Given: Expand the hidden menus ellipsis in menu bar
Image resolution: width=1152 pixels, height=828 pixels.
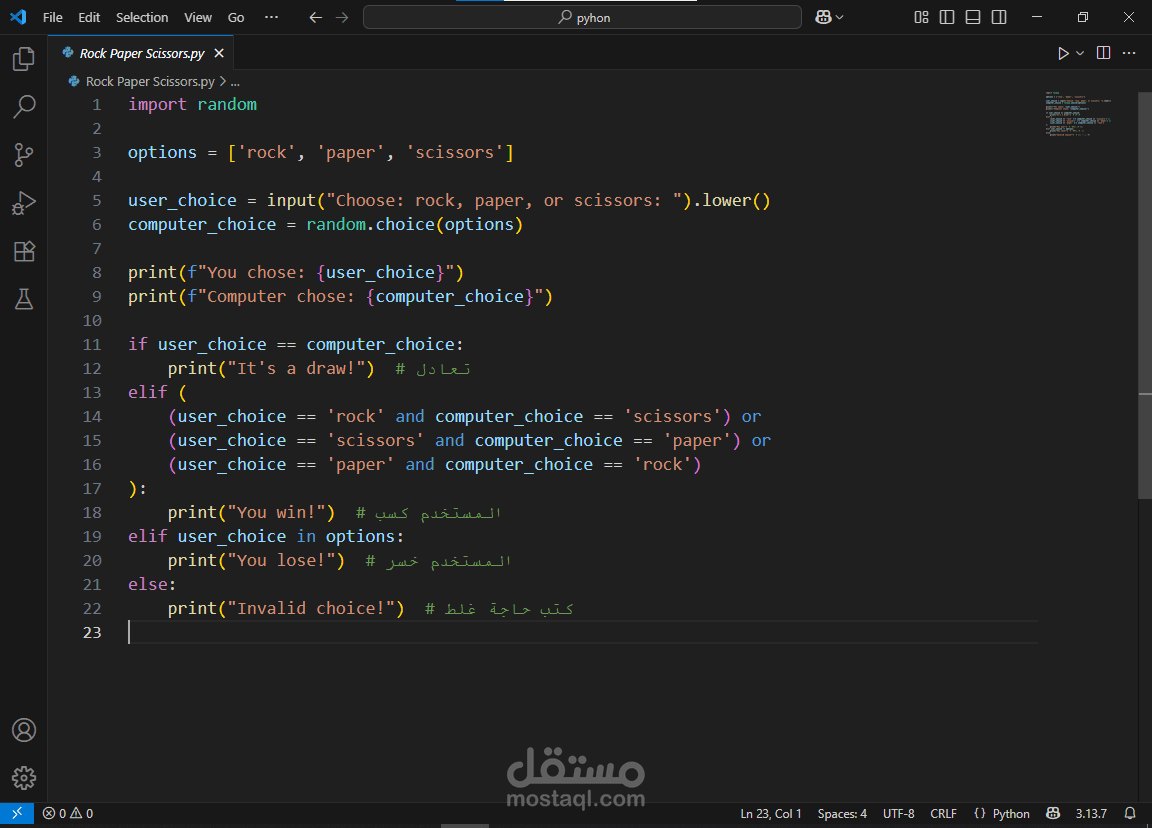Looking at the screenshot, I should point(272,17).
